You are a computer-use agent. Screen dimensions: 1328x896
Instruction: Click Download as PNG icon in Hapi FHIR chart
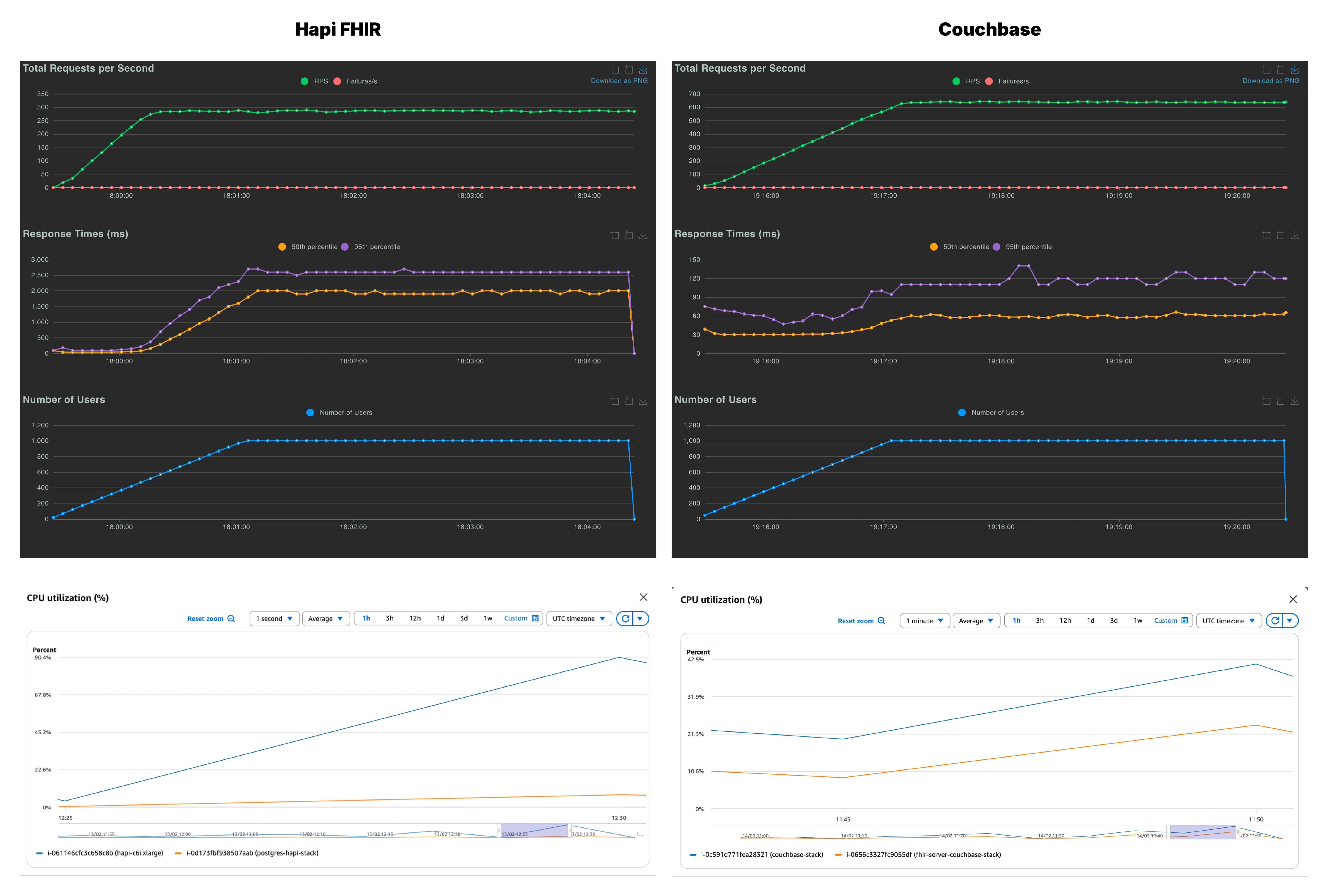(643, 69)
